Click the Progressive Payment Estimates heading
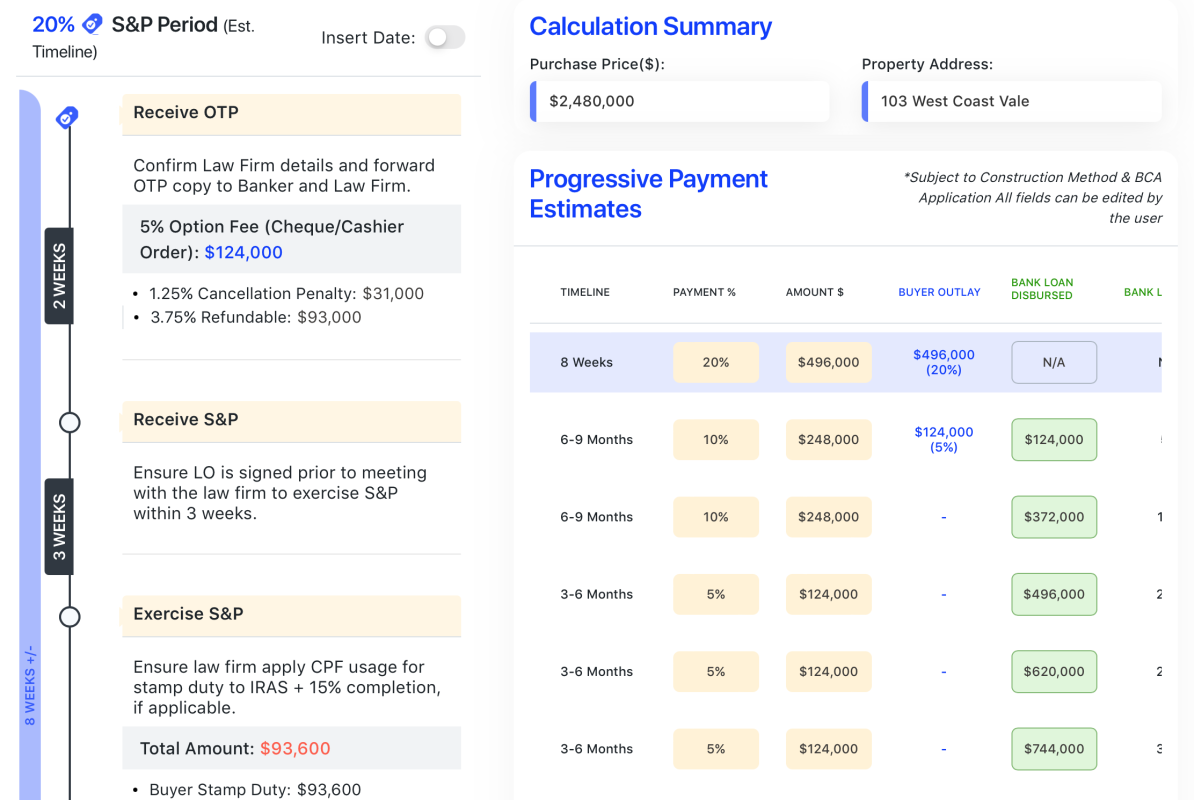 649,193
